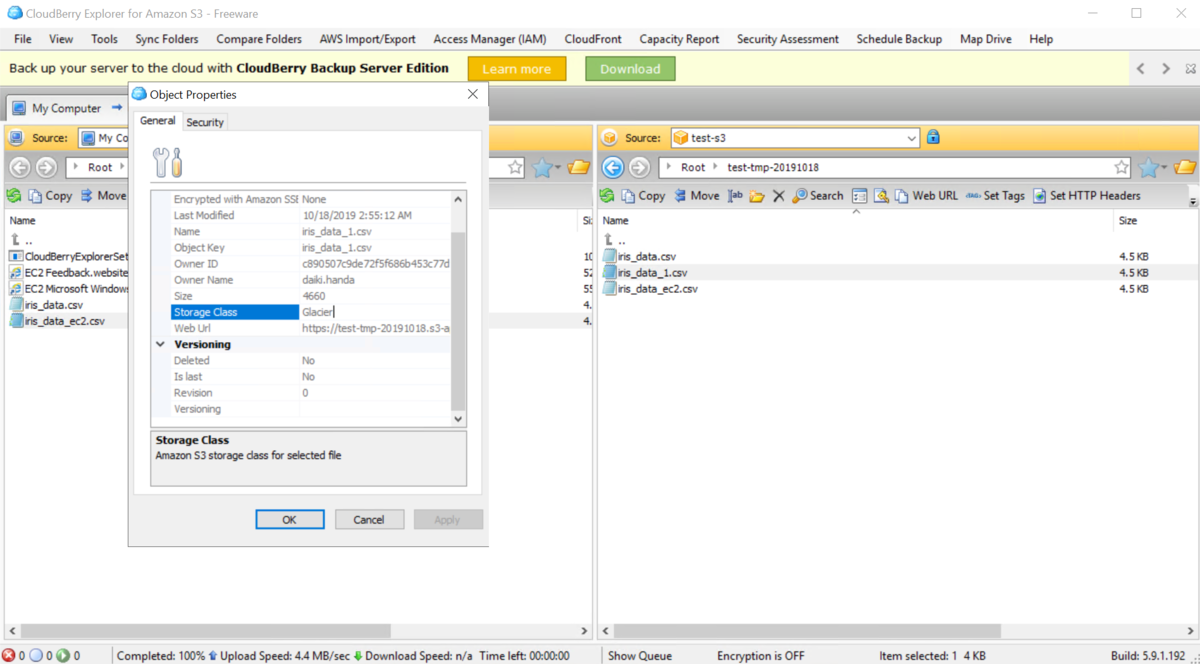The image size is (1200, 664).
Task: Dismiss the banner with its X
Action: (1190, 69)
